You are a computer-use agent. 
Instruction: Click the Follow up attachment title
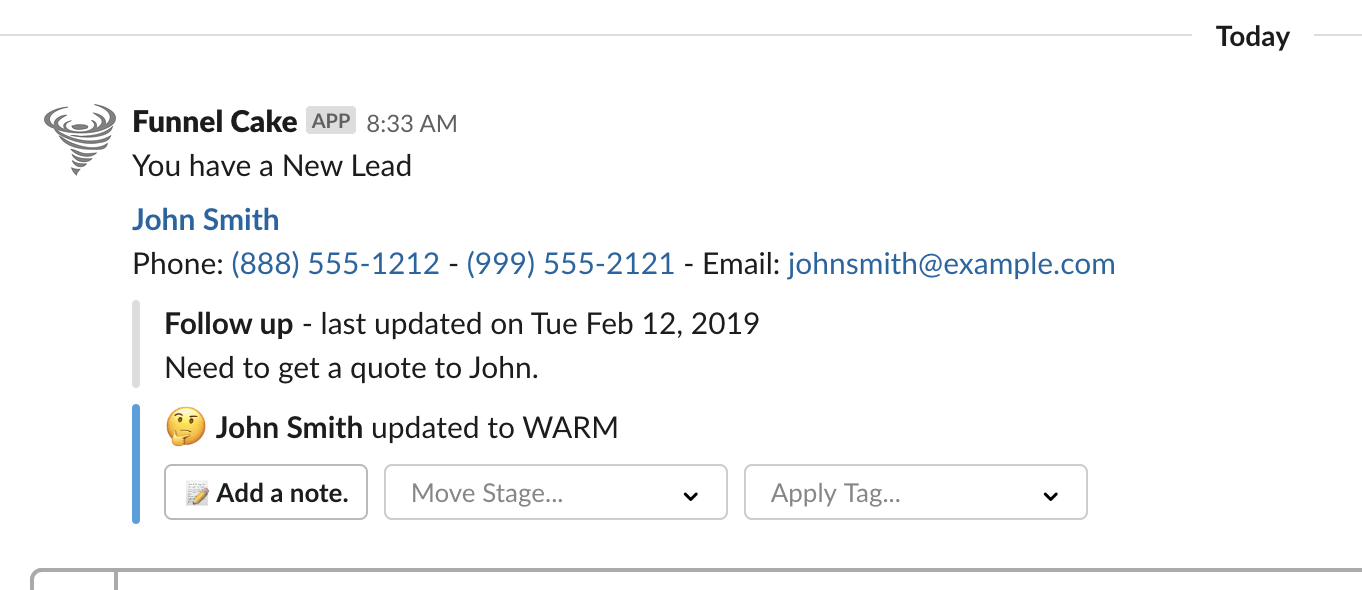[x=229, y=324]
